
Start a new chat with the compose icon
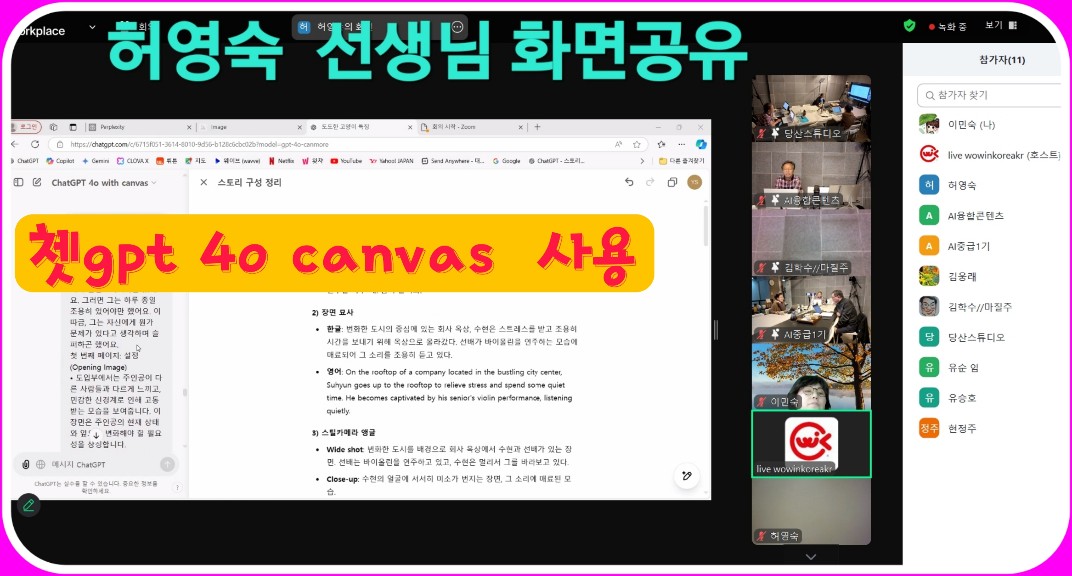tap(37, 182)
